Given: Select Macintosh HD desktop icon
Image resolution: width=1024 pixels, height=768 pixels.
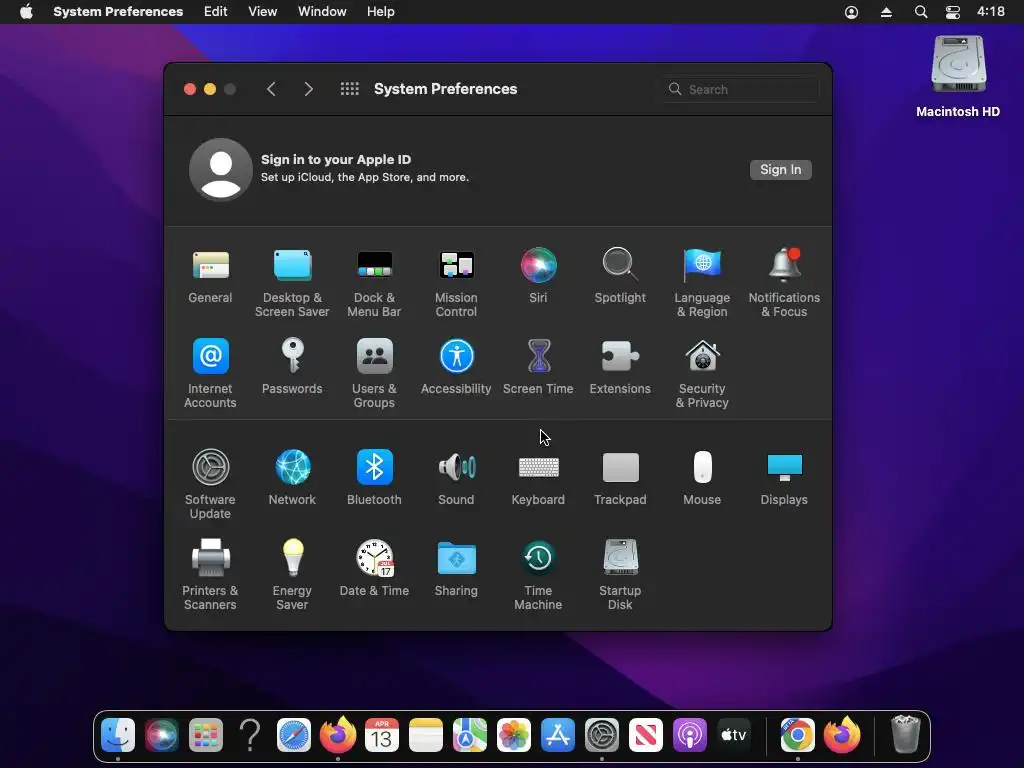Looking at the screenshot, I should coord(958,64).
